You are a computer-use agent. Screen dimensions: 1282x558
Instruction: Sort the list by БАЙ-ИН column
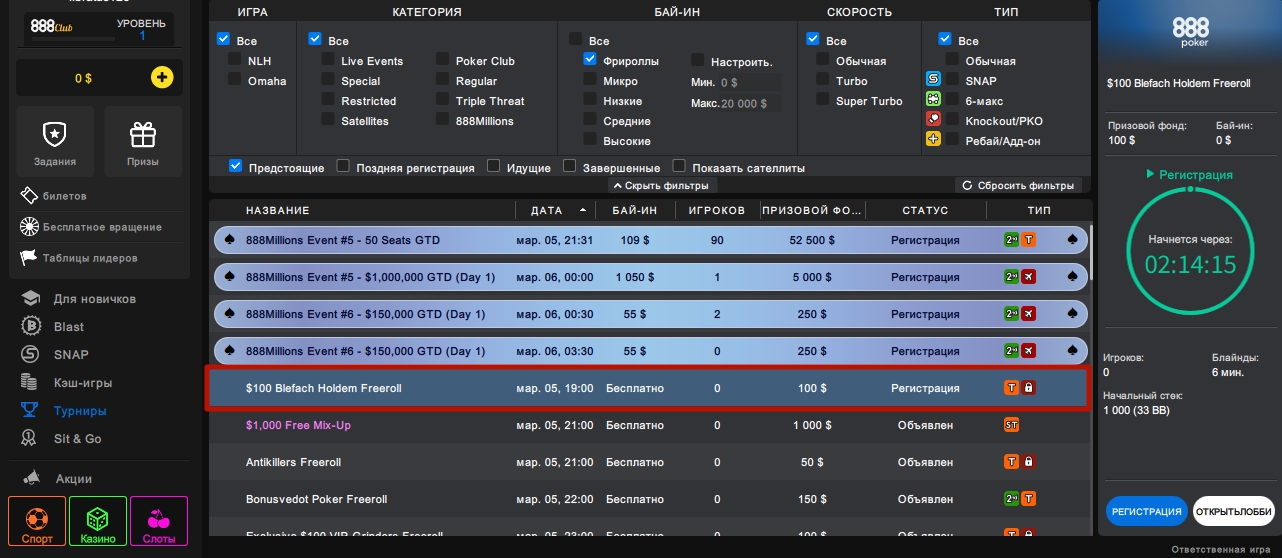pyautogui.click(x=636, y=211)
